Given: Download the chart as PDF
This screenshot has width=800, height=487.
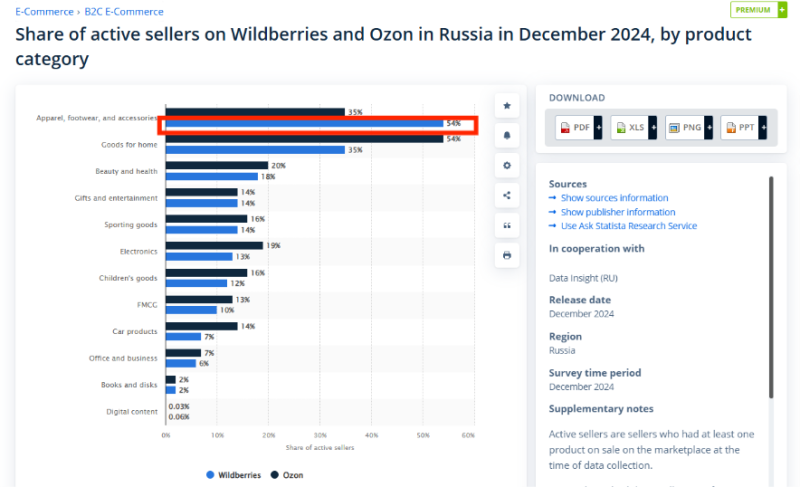Looking at the screenshot, I should (x=579, y=128).
